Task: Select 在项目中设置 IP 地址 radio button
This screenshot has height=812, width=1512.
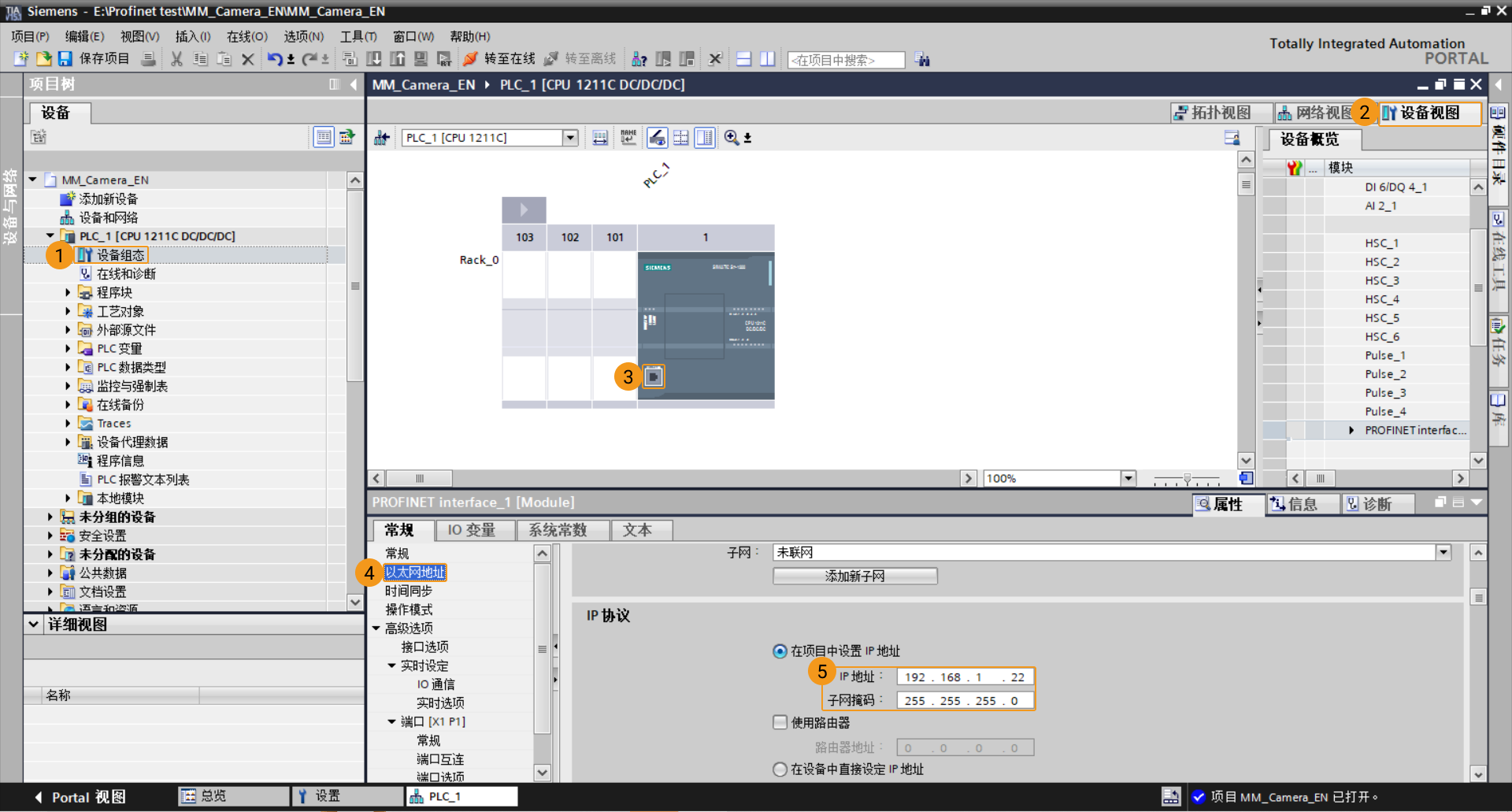Action: click(780, 651)
